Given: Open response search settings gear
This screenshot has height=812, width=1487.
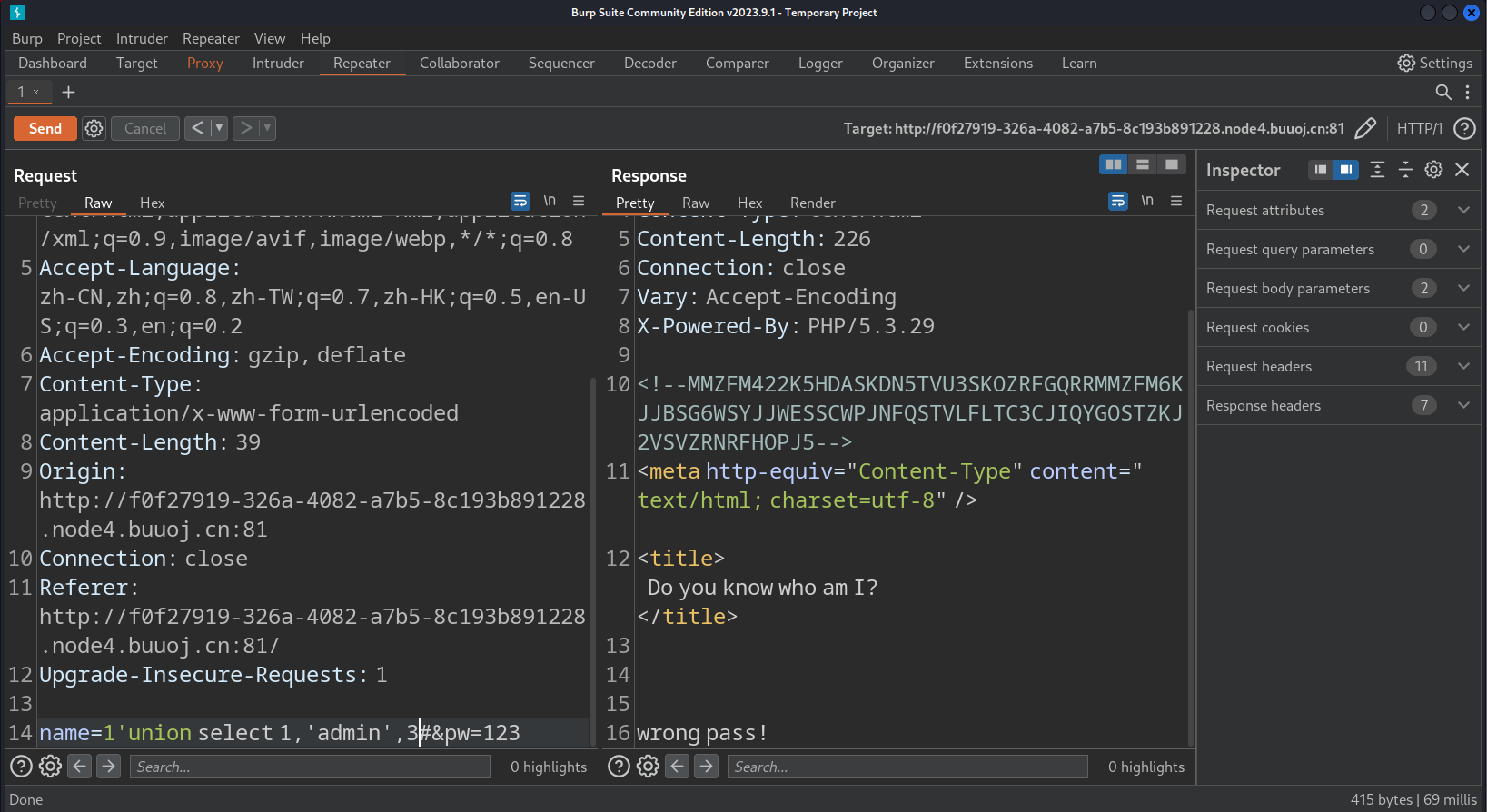Looking at the screenshot, I should [648, 767].
